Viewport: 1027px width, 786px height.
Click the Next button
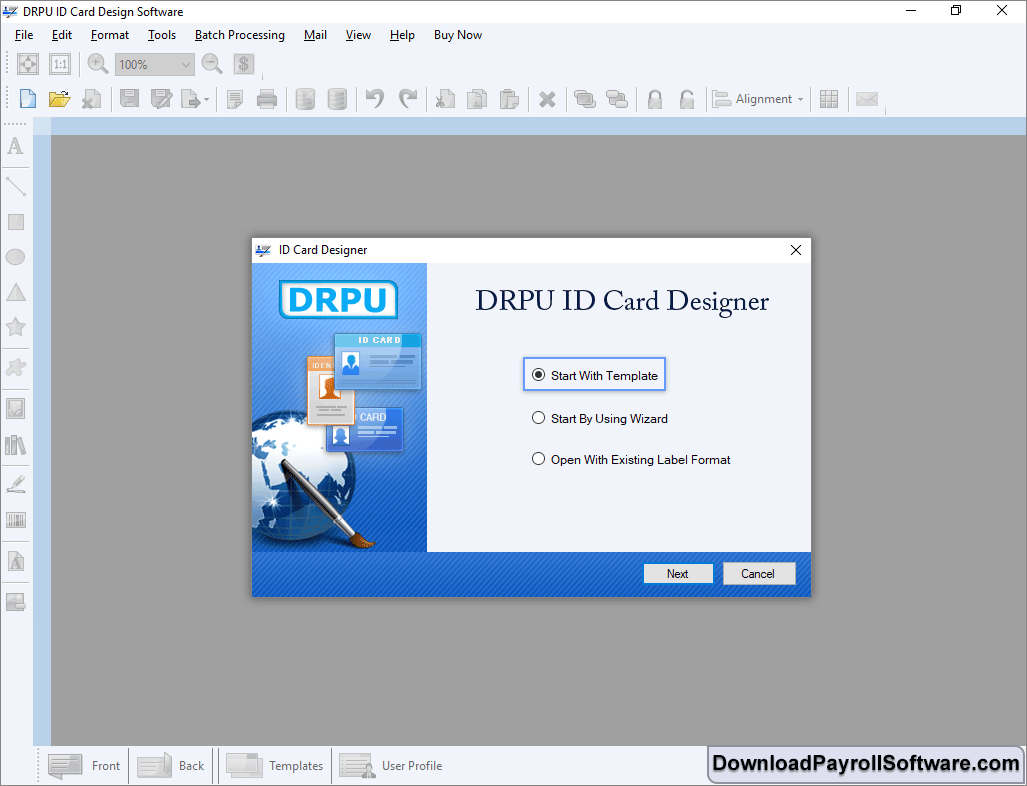[x=677, y=574]
